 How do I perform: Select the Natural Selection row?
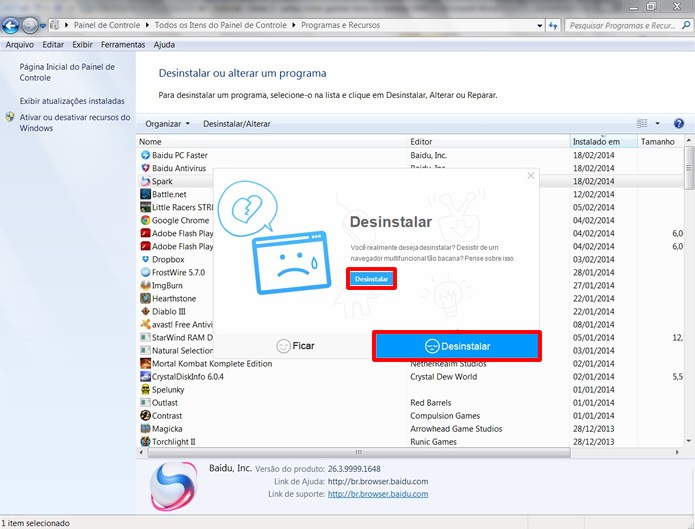click(x=176, y=350)
